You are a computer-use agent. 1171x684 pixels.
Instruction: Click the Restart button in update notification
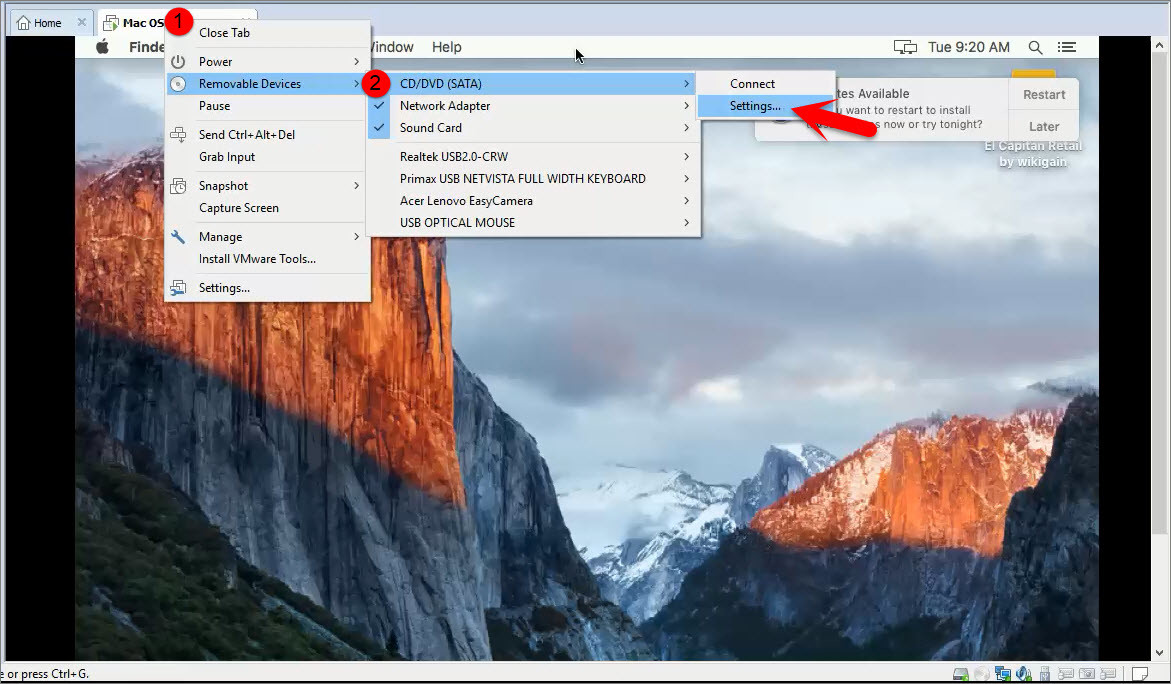[x=1044, y=95]
